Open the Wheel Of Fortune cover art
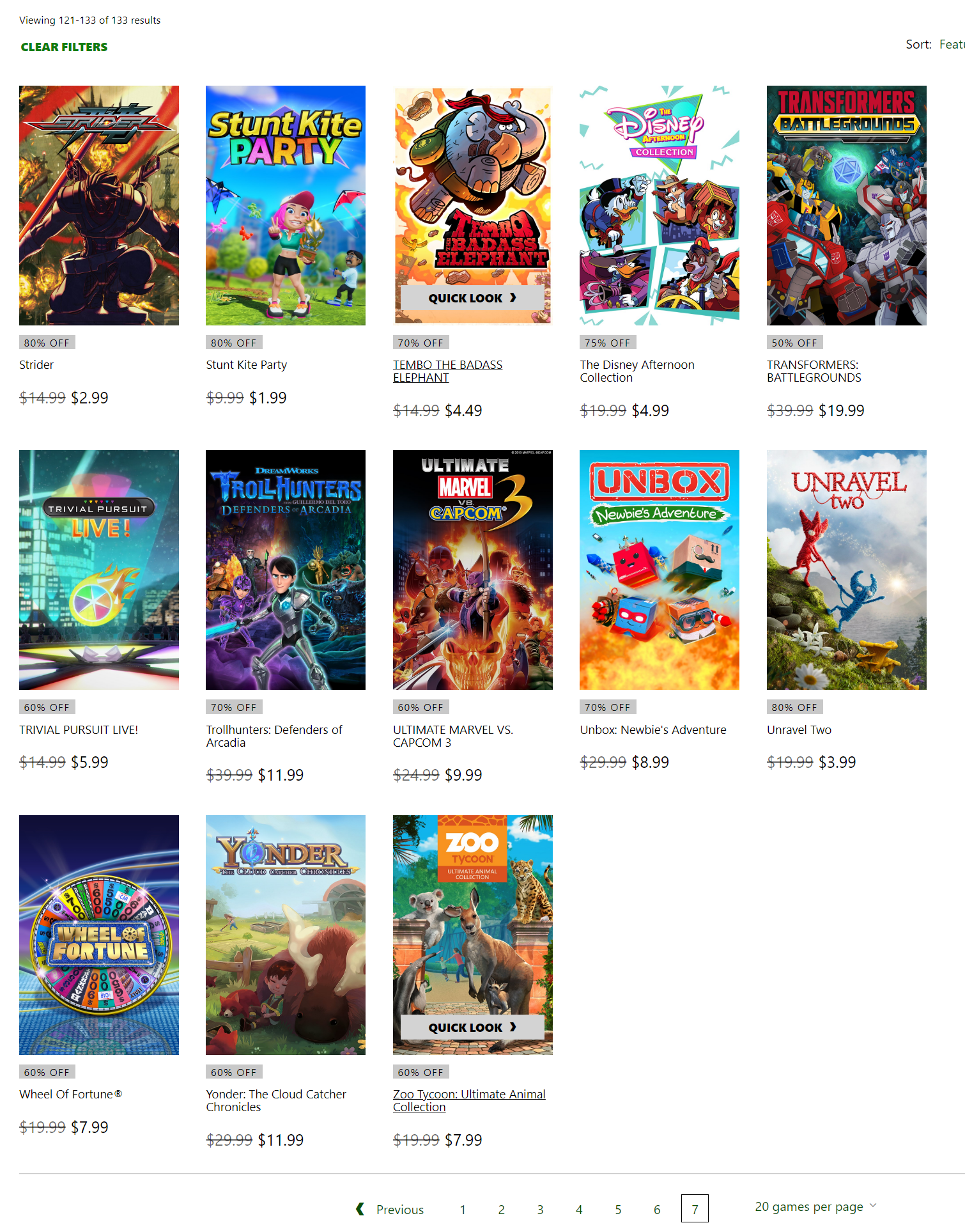 [x=99, y=935]
